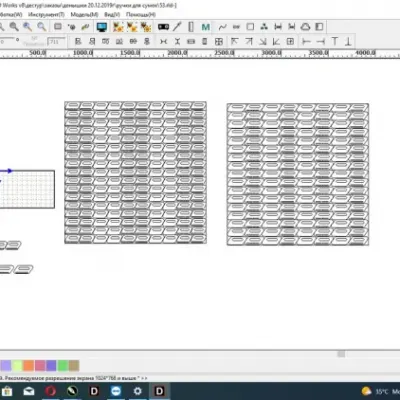Click the green letter M icon

click(x=206, y=27)
